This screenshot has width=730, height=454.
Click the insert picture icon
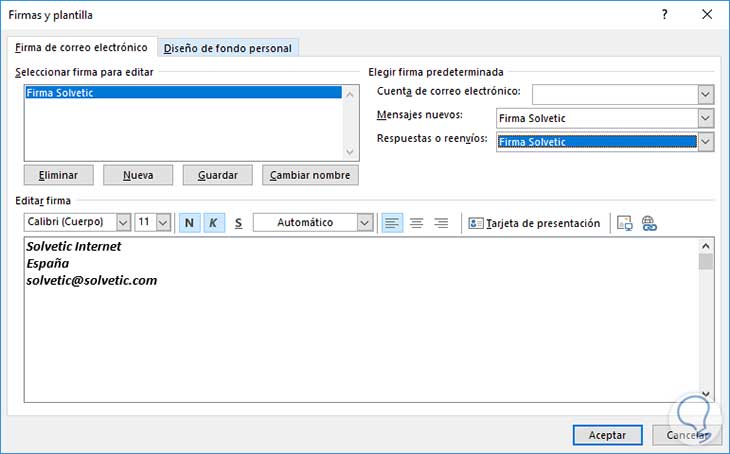pyautogui.click(x=625, y=223)
